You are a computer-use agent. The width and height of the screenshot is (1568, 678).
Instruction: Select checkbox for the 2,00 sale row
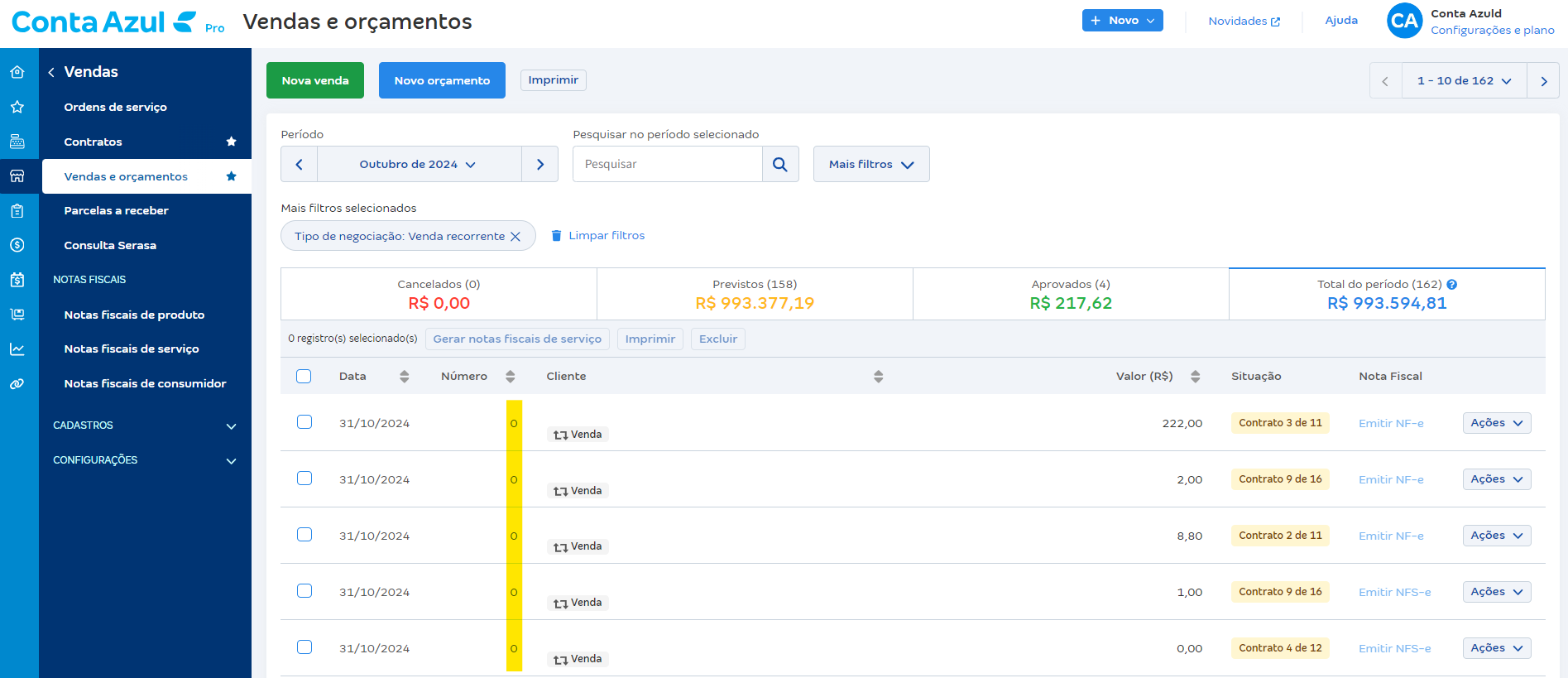(304, 478)
